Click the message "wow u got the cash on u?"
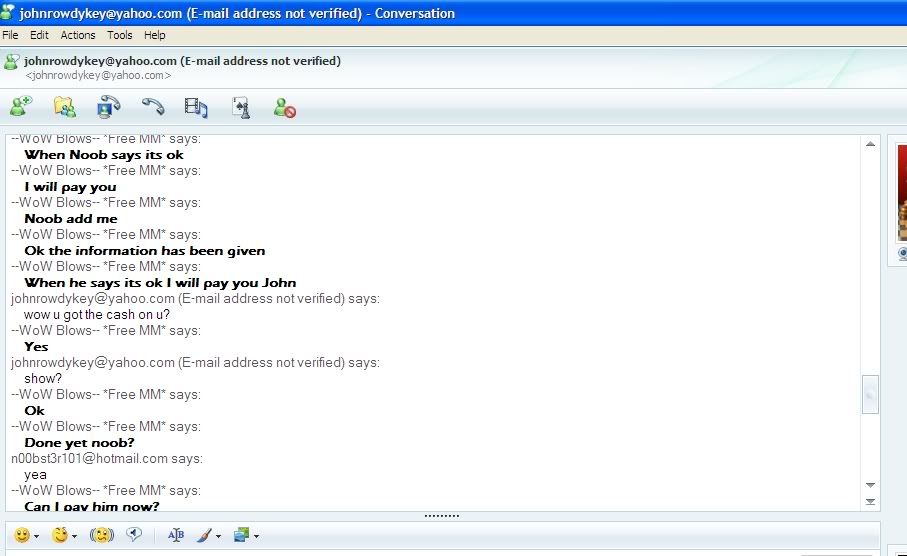This screenshot has height=556, width=907. tap(97, 315)
